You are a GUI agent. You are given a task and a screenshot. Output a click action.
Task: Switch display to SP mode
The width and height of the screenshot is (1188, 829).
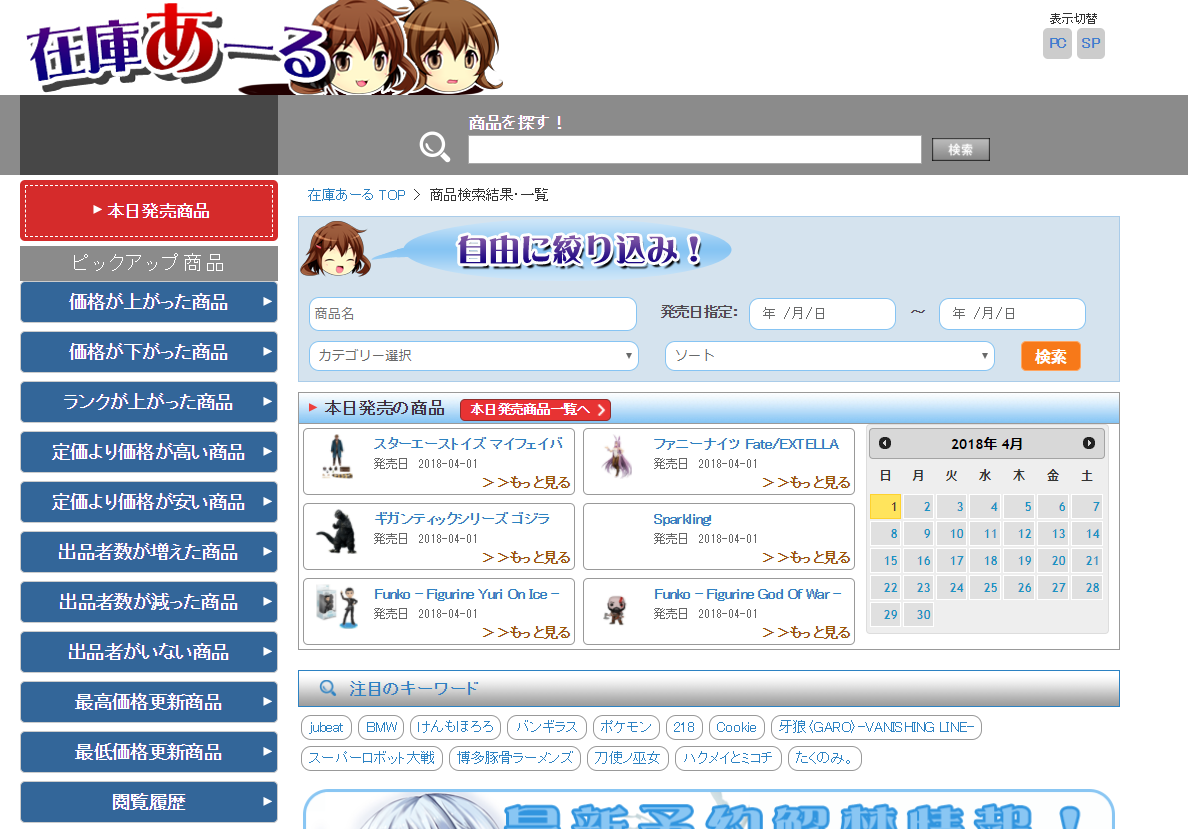[x=1091, y=44]
